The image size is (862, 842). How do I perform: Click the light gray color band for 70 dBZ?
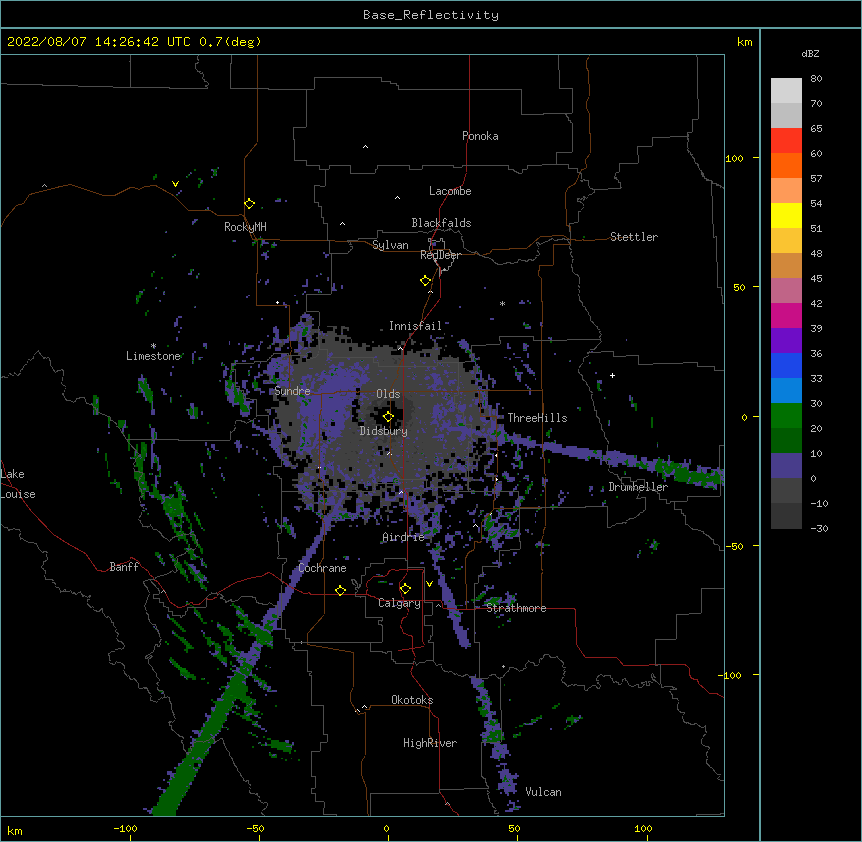tap(786, 91)
